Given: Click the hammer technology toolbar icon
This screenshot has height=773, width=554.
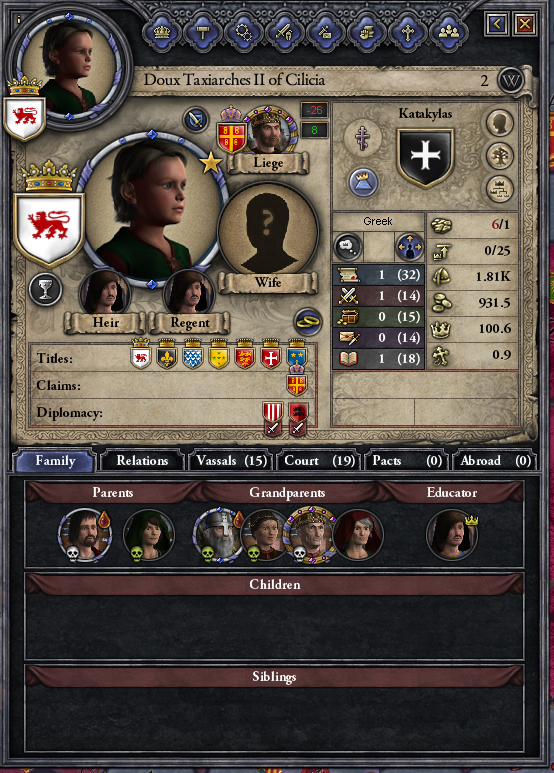Looking at the screenshot, I should (203, 32).
